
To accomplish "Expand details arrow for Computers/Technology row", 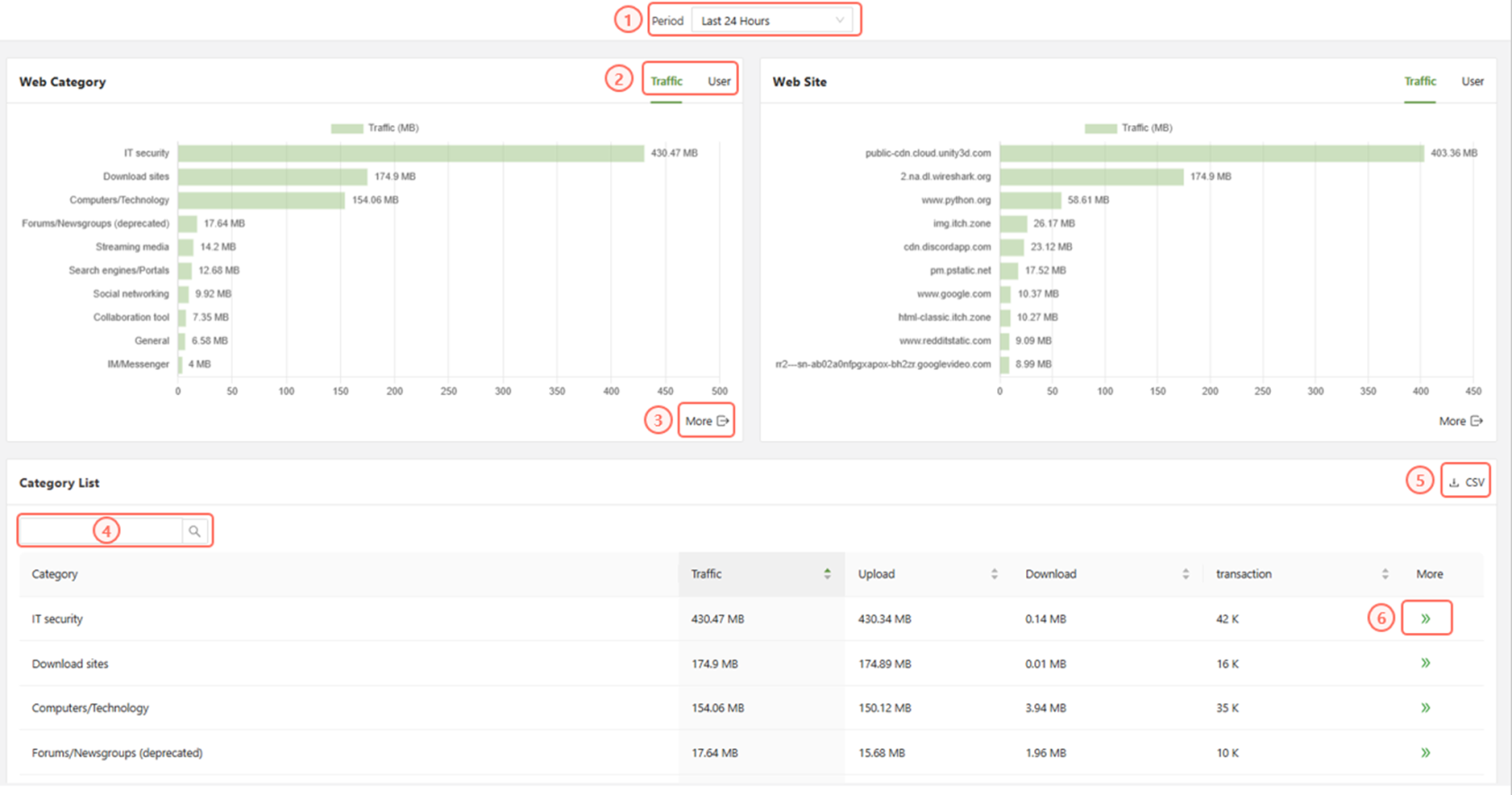I will [x=1426, y=708].
